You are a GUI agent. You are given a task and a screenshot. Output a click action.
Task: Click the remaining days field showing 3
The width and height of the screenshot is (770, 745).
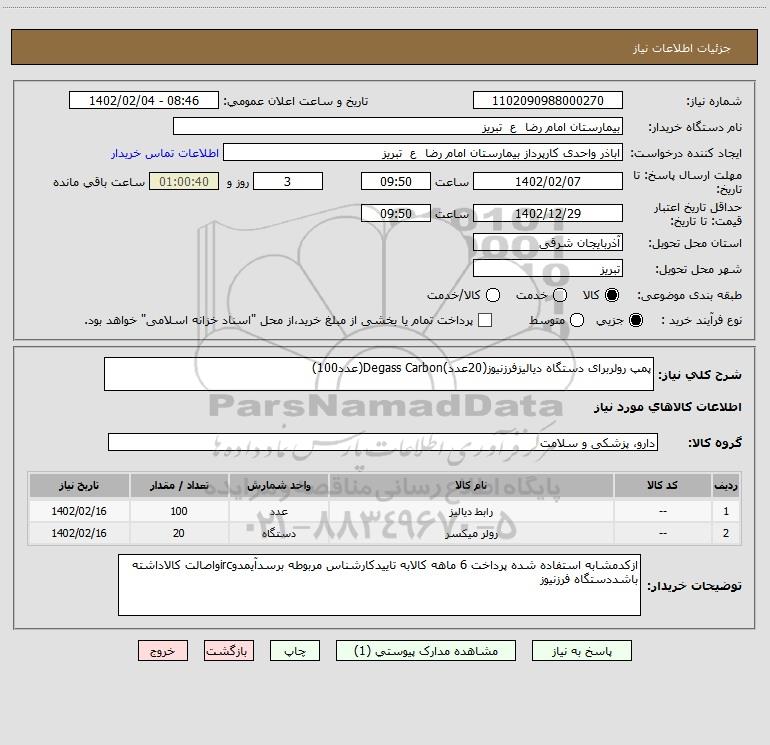(288, 181)
